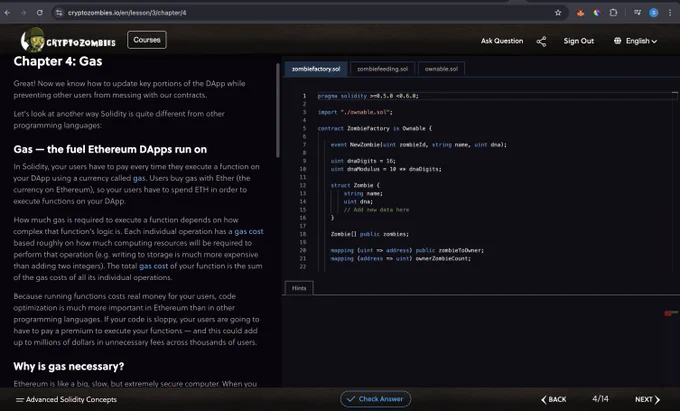Click the browser forward arrow

click(x=23, y=13)
